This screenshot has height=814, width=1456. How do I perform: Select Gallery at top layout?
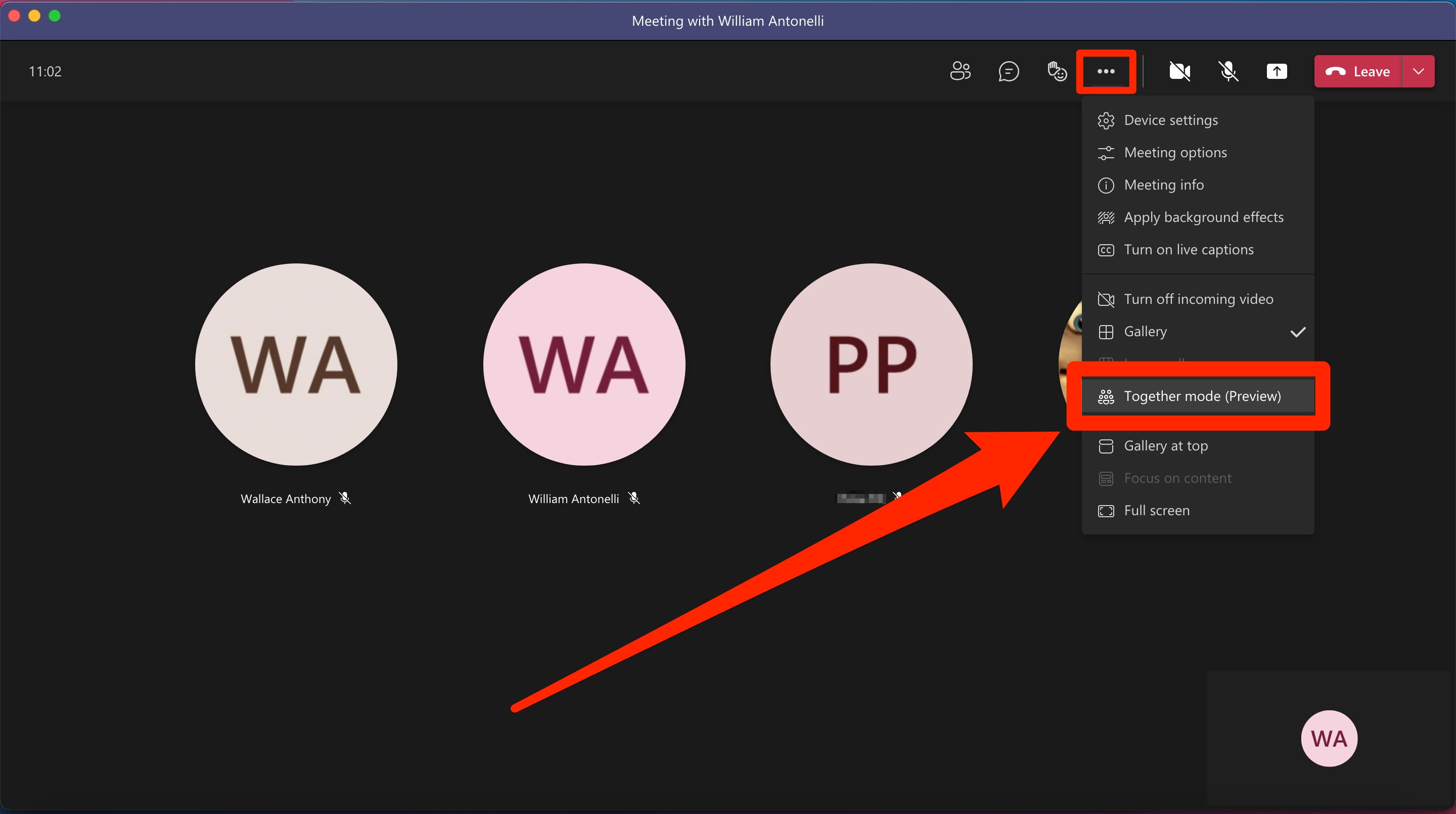click(1165, 445)
